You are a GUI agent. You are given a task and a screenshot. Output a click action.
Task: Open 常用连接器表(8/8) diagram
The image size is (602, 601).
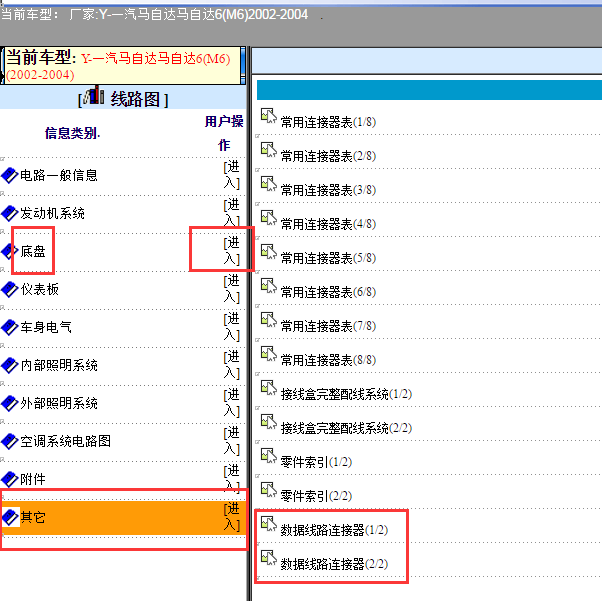[328, 360]
